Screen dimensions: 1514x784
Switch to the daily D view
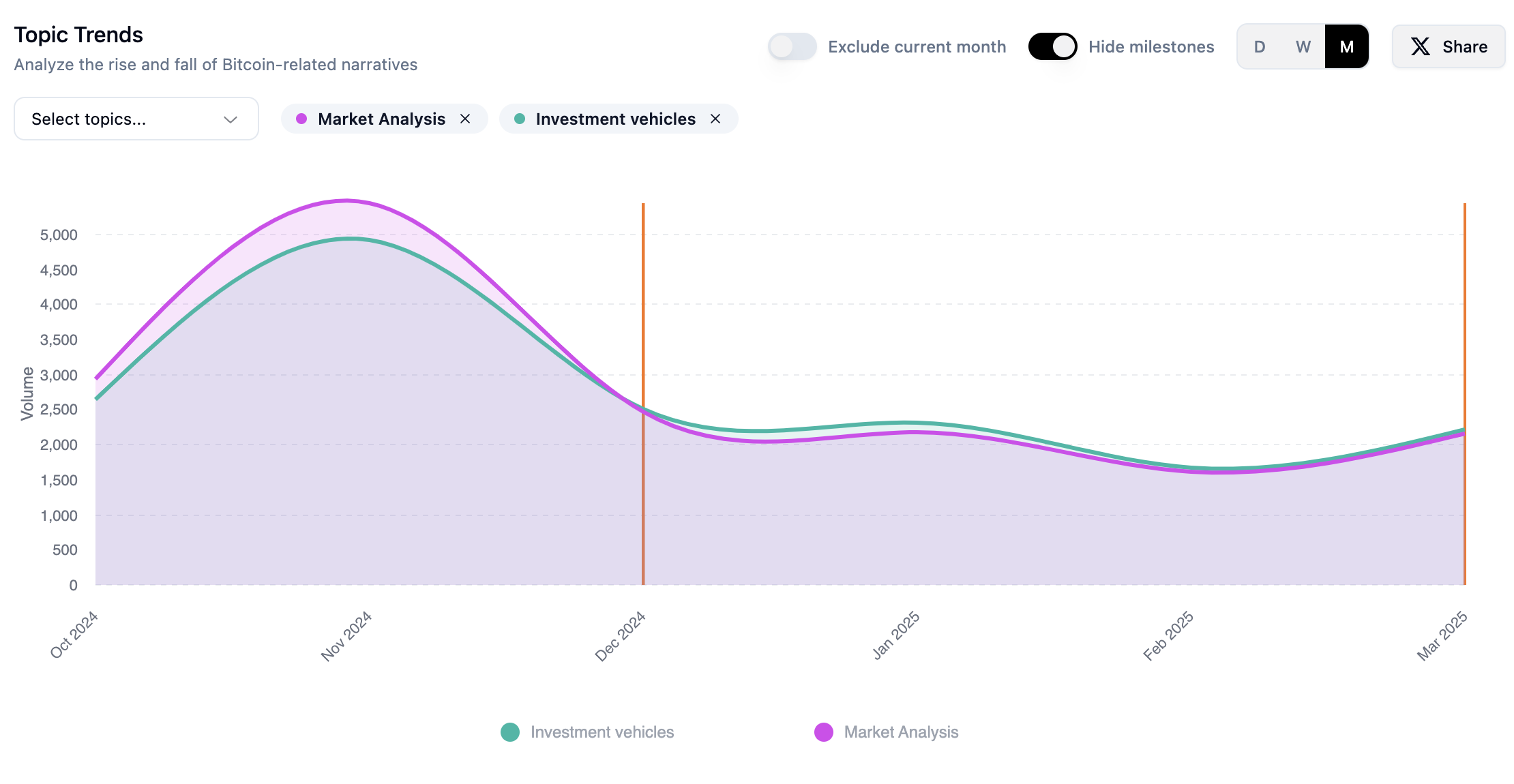[1260, 46]
